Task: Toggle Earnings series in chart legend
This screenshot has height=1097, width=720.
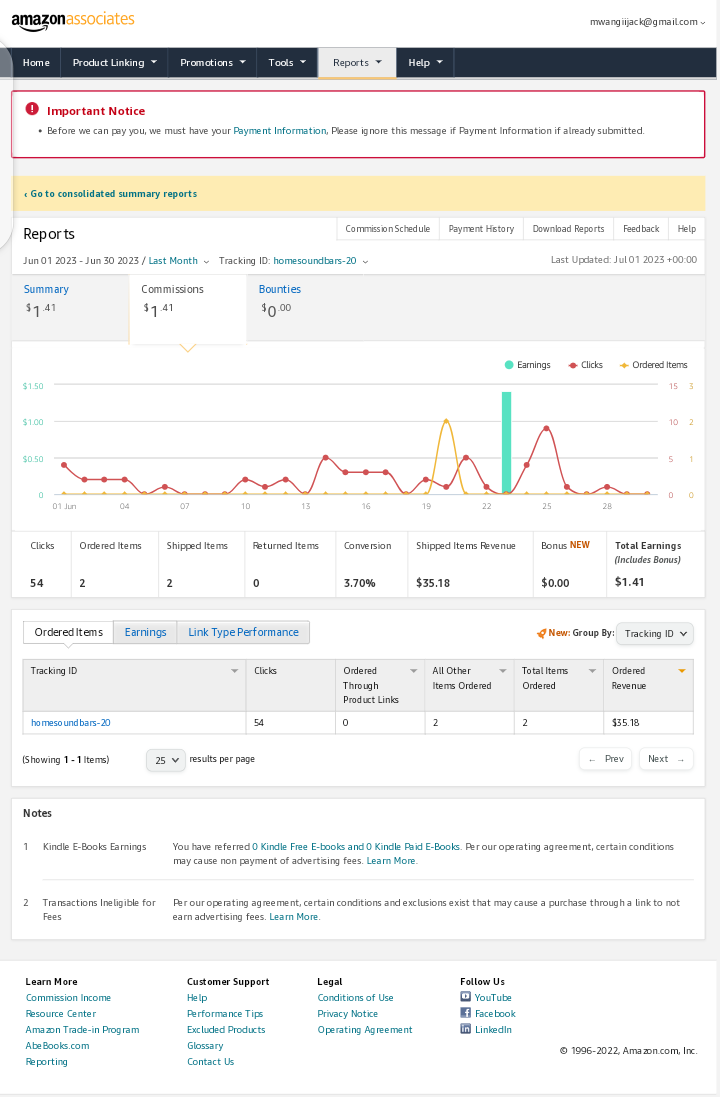Action: click(x=528, y=365)
